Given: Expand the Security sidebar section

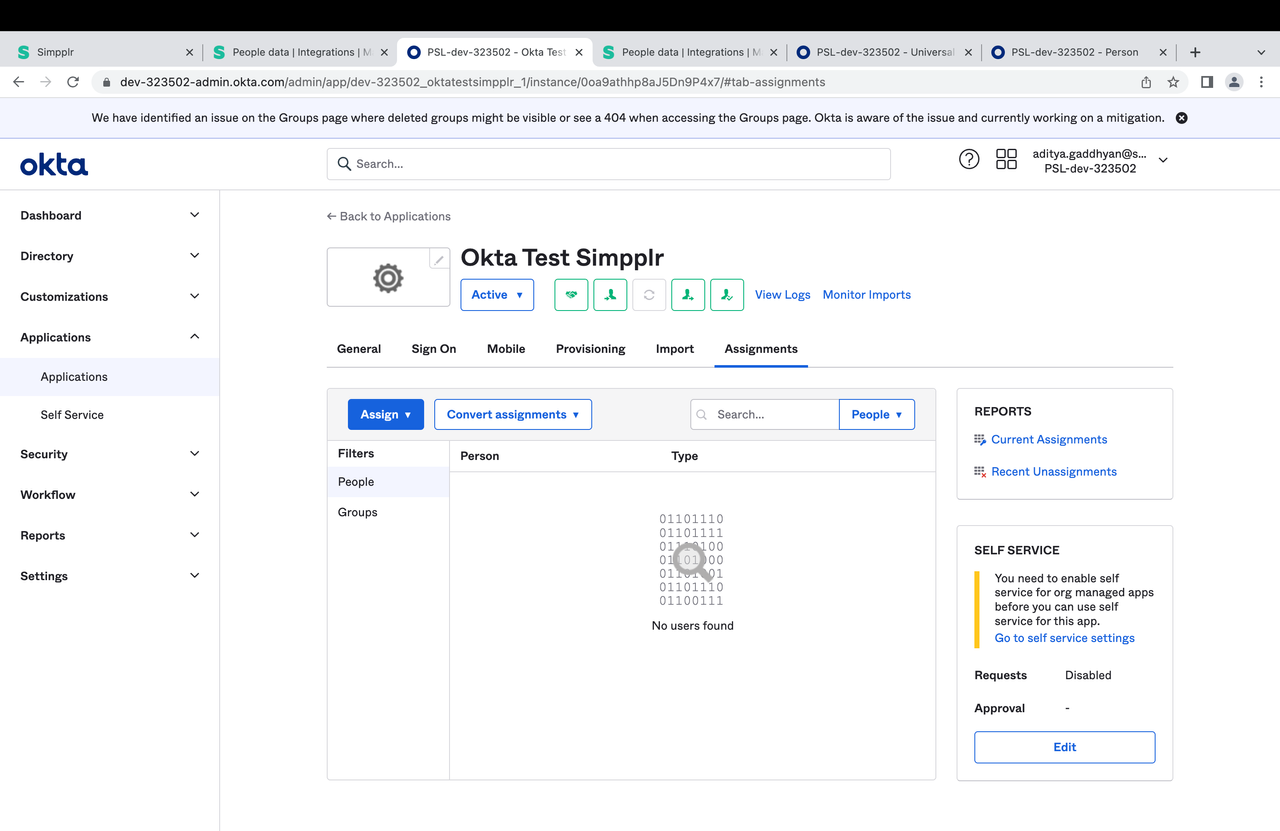Looking at the screenshot, I should pos(109,454).
